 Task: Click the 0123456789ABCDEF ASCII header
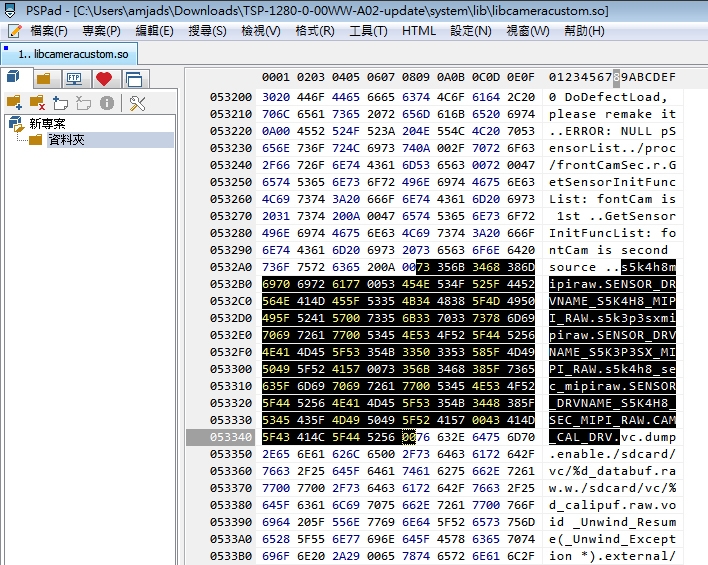(612, 77)
